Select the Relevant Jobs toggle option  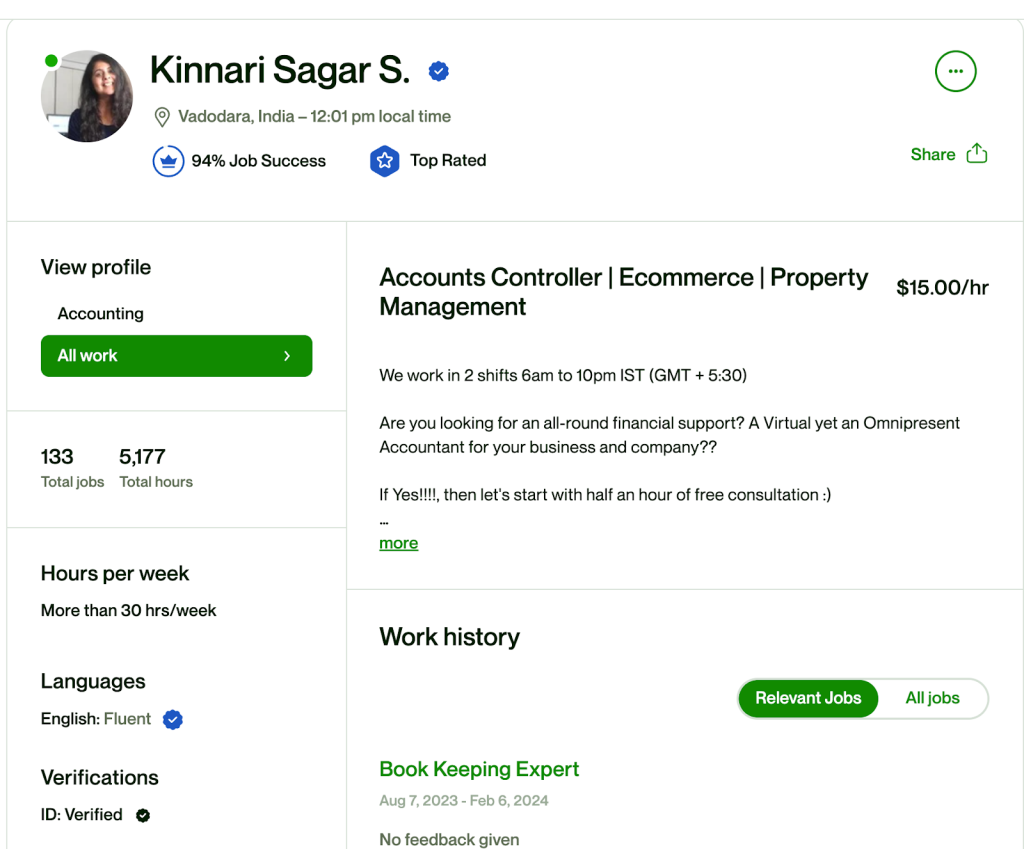click(808, 698)
